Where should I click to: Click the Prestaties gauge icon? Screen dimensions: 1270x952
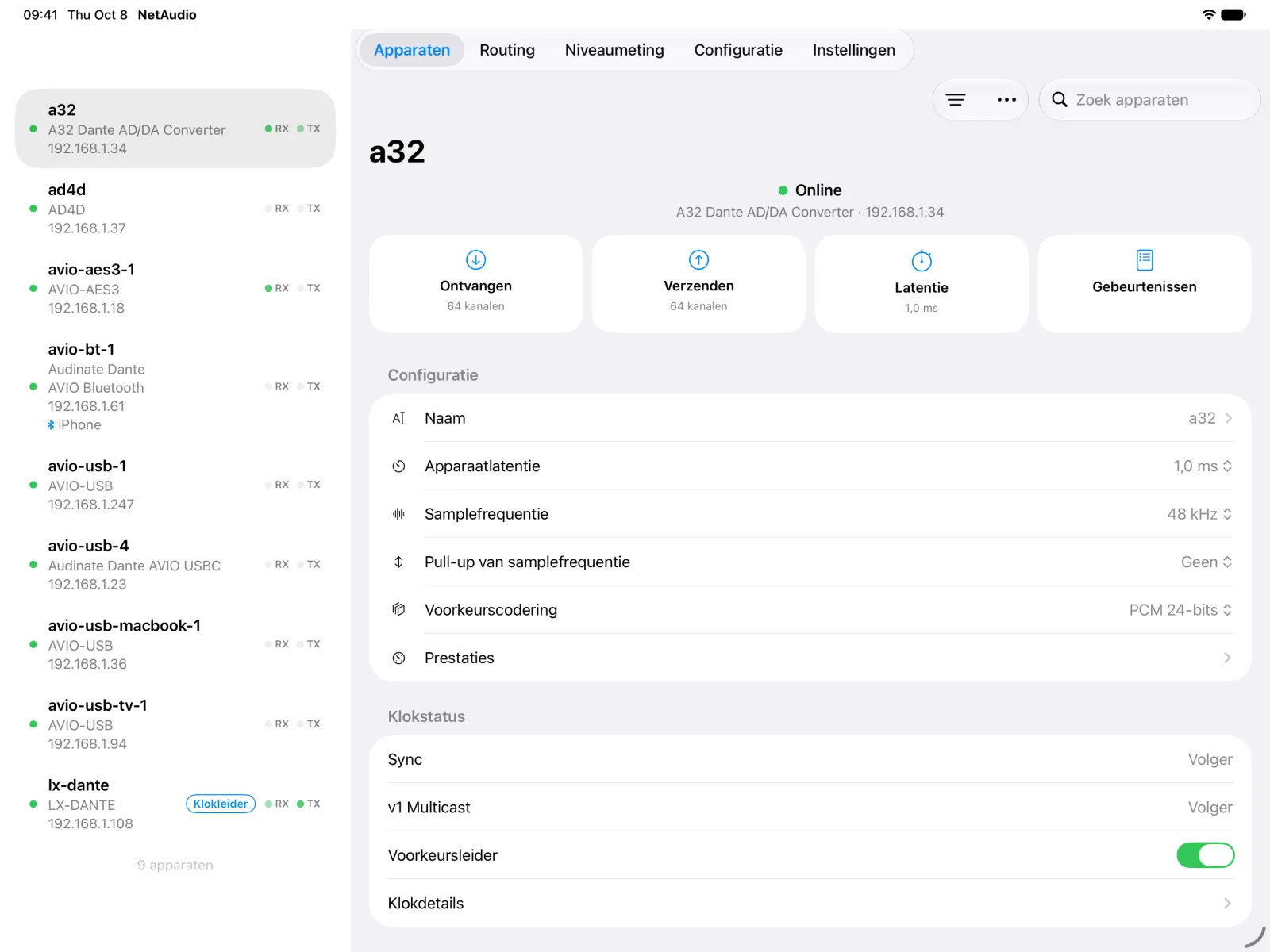pos(398,658)
